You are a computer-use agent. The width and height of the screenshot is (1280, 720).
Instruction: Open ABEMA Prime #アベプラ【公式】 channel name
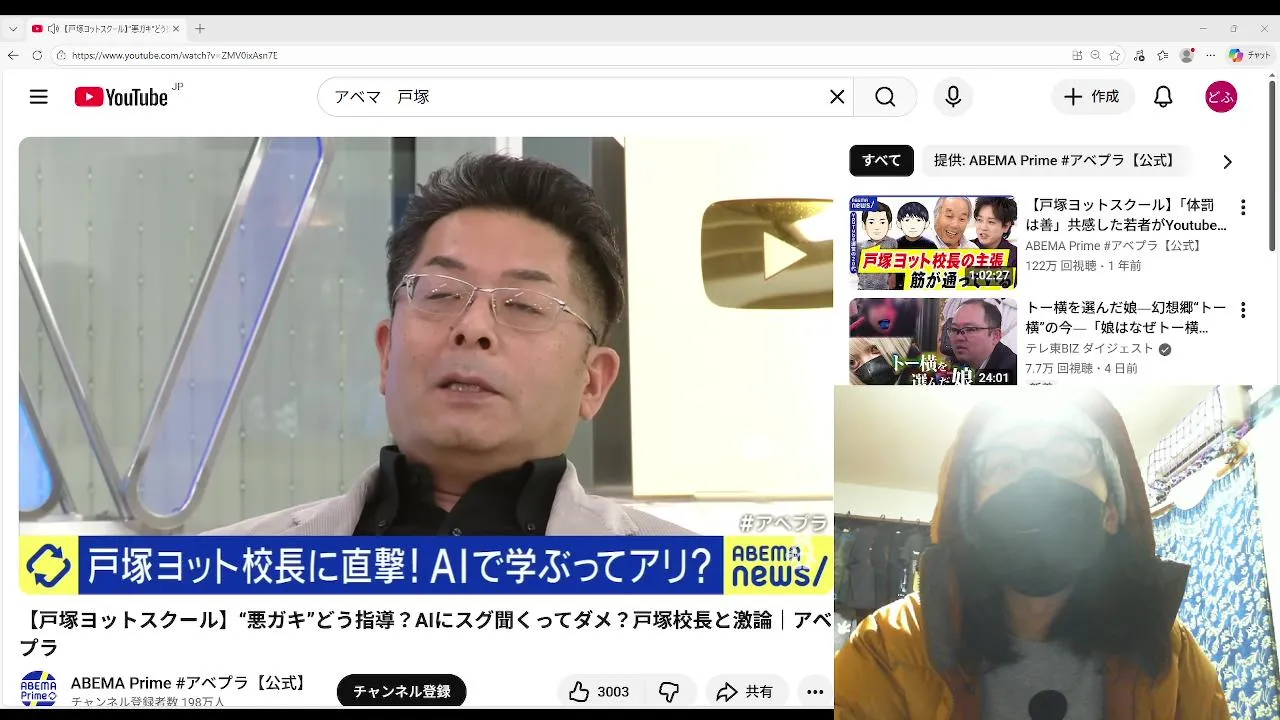190,683
